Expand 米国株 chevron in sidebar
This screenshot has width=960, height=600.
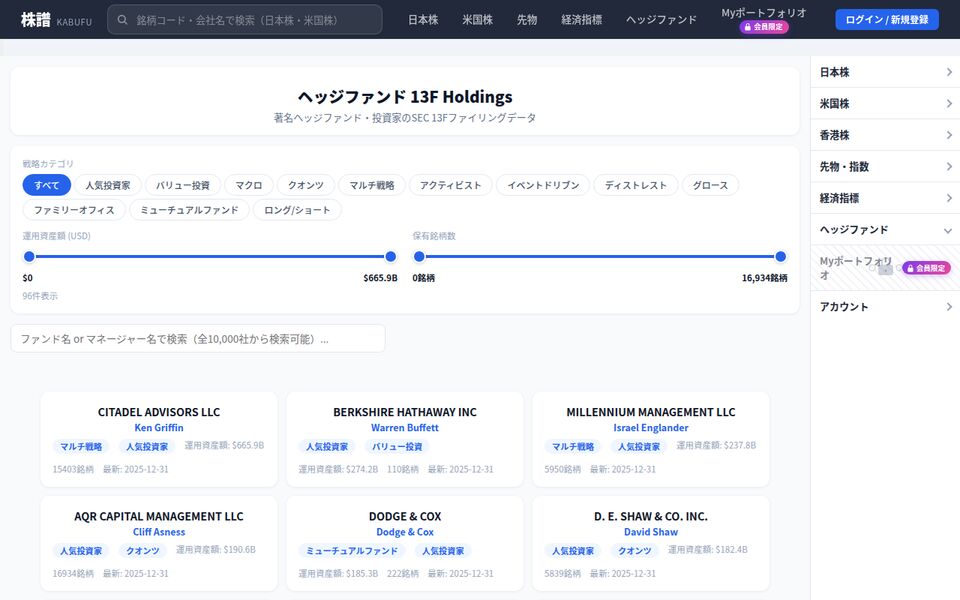(948, 103)
